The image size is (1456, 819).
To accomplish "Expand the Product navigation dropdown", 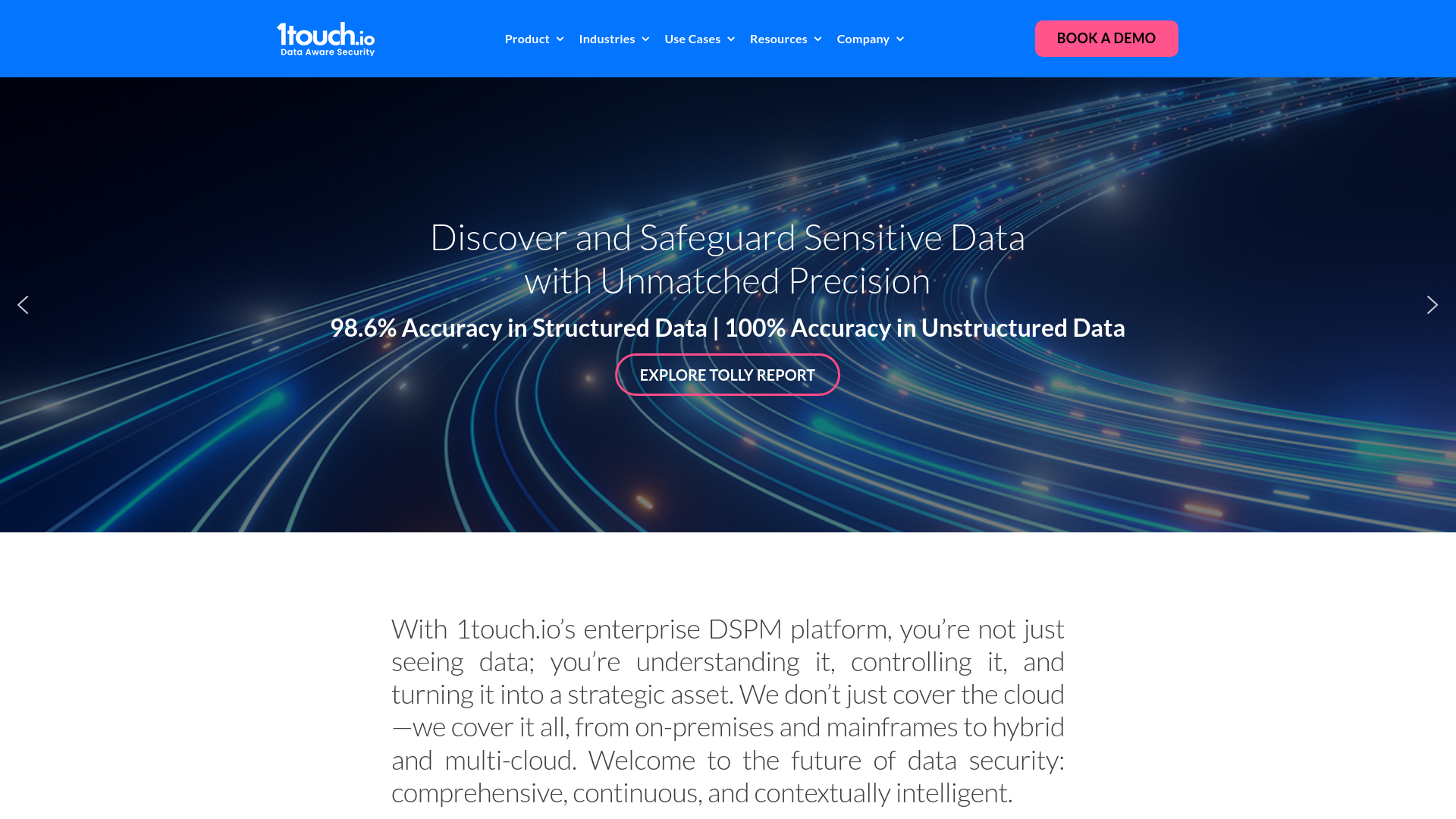I will point(535,38).
